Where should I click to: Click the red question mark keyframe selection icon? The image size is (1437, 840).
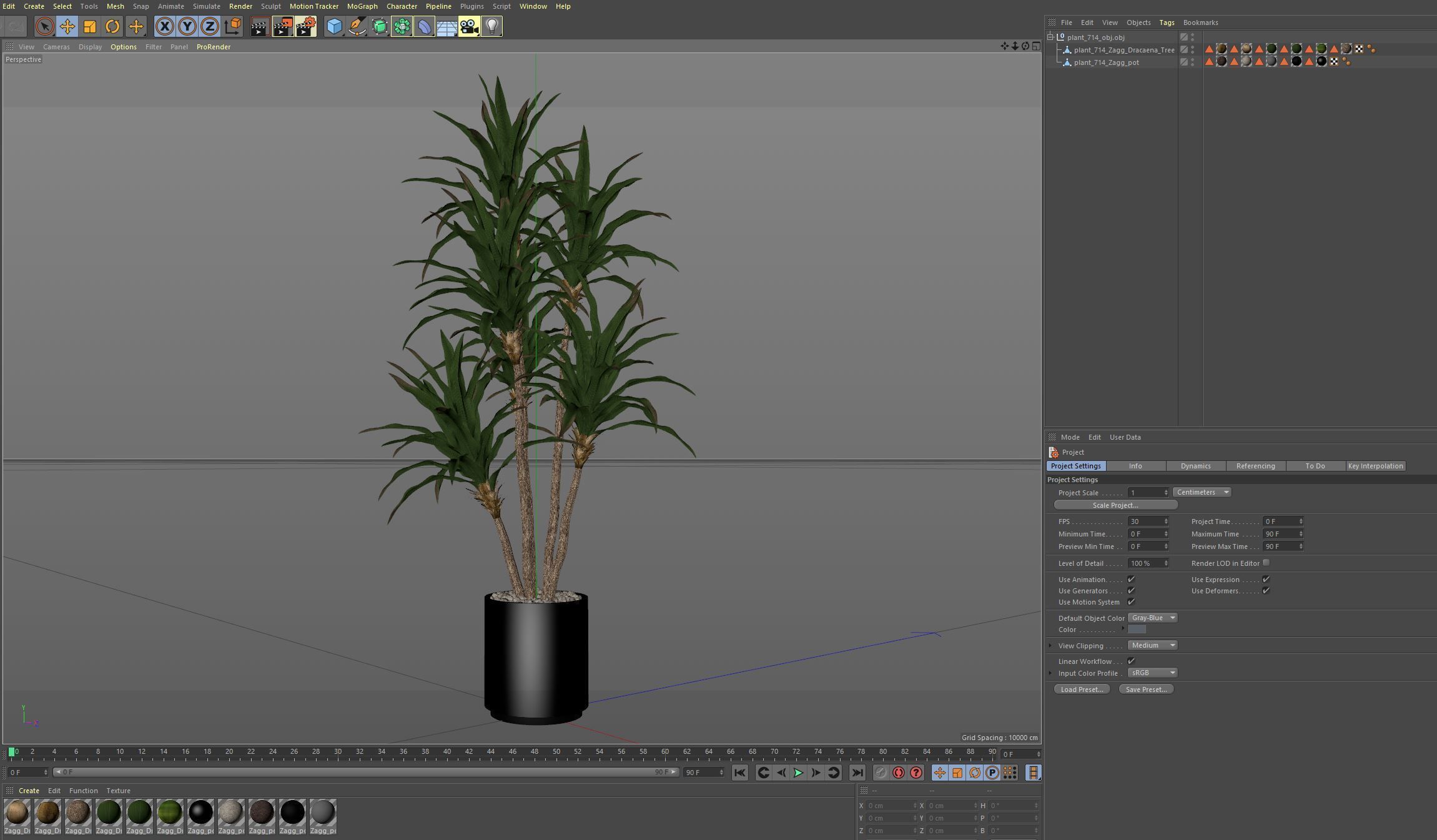tap(916, 773)
